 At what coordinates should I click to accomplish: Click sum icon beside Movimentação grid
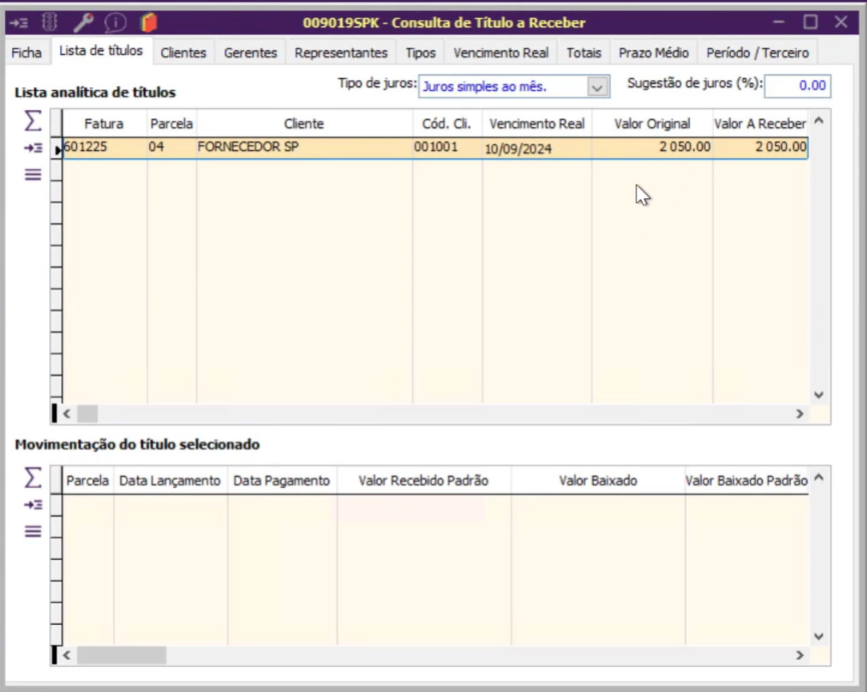[33, 478]
